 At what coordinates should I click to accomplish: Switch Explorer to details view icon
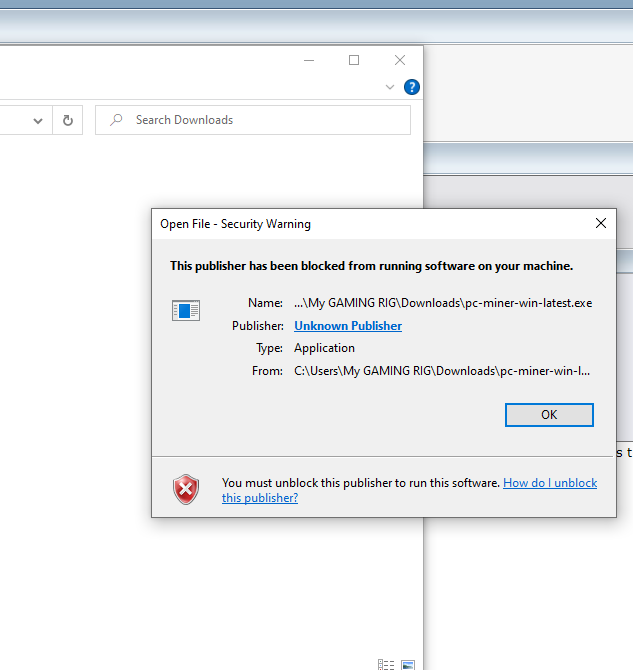[386, 664]
